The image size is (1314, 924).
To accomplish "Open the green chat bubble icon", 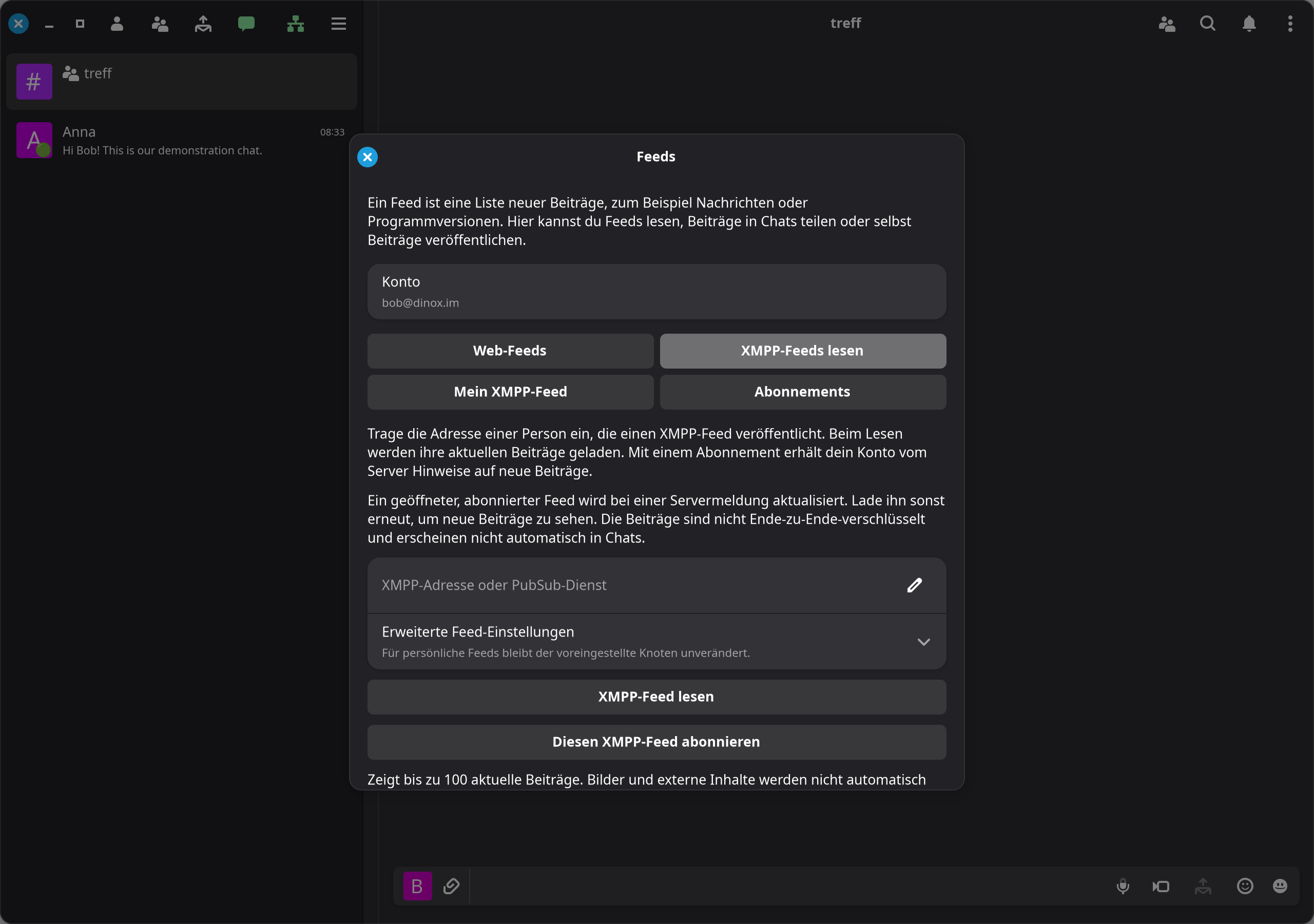I will 246,24.
